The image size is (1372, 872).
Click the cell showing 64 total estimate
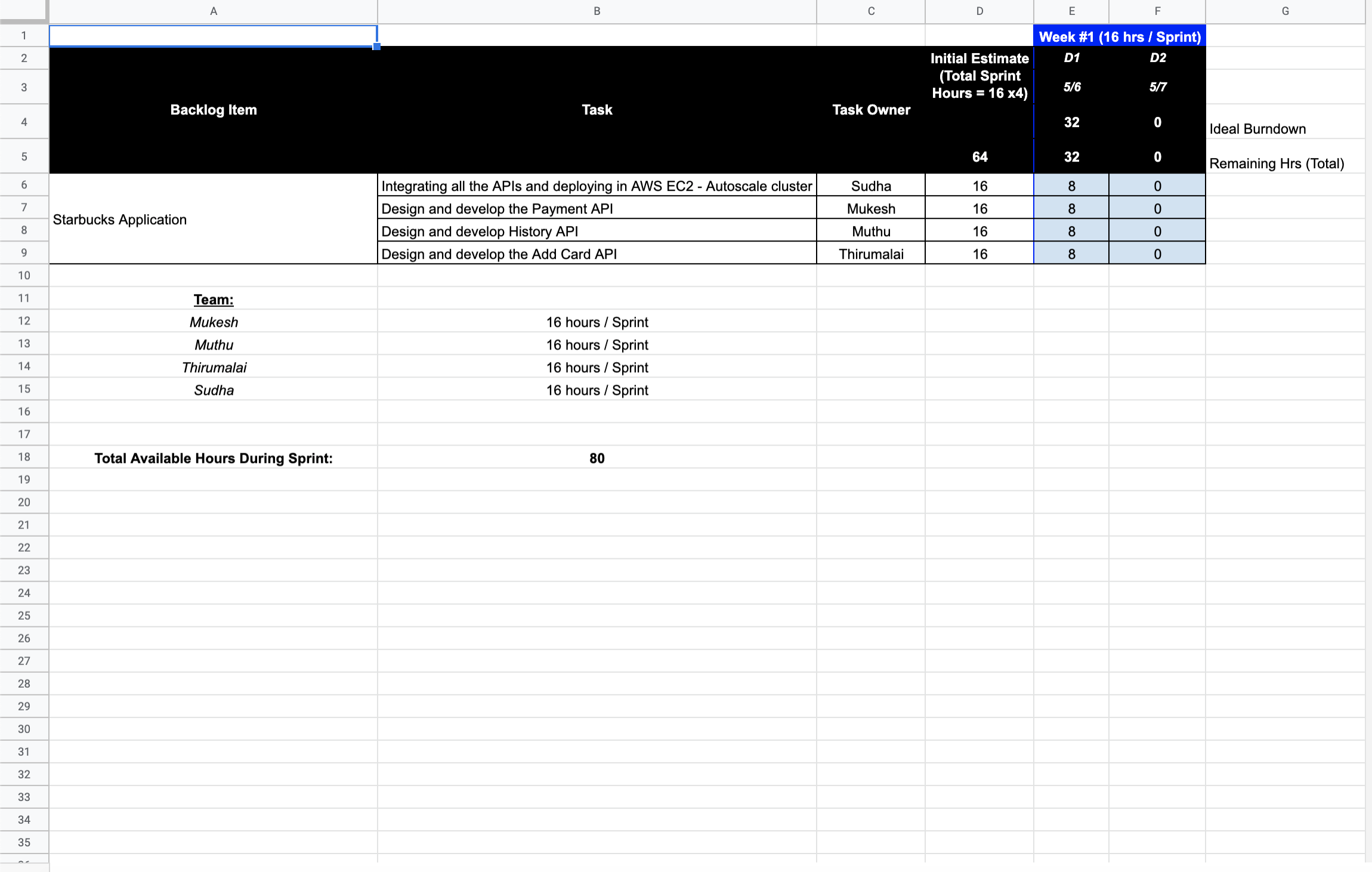click(x=979, y=156)
